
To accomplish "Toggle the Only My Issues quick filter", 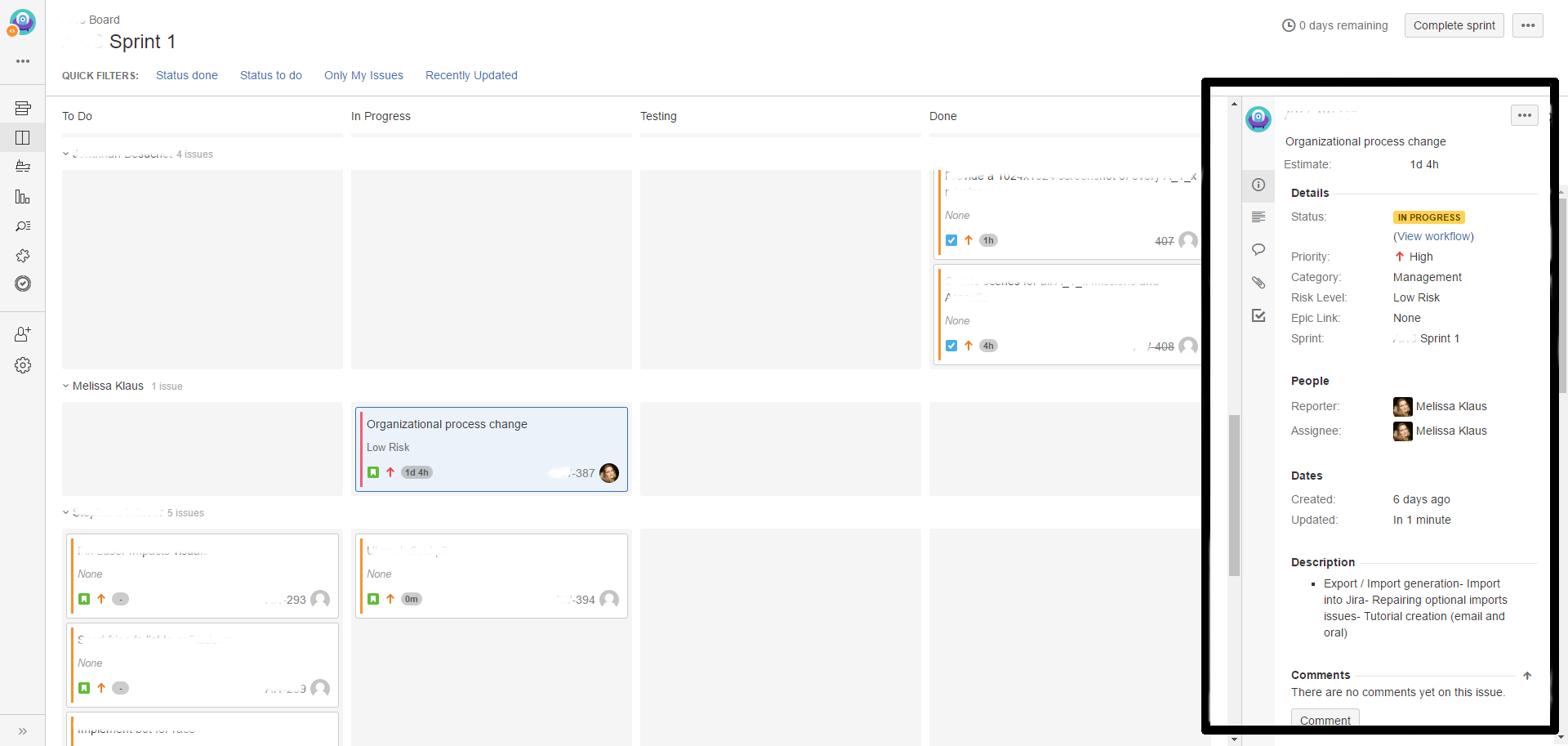I will (363, 75).
